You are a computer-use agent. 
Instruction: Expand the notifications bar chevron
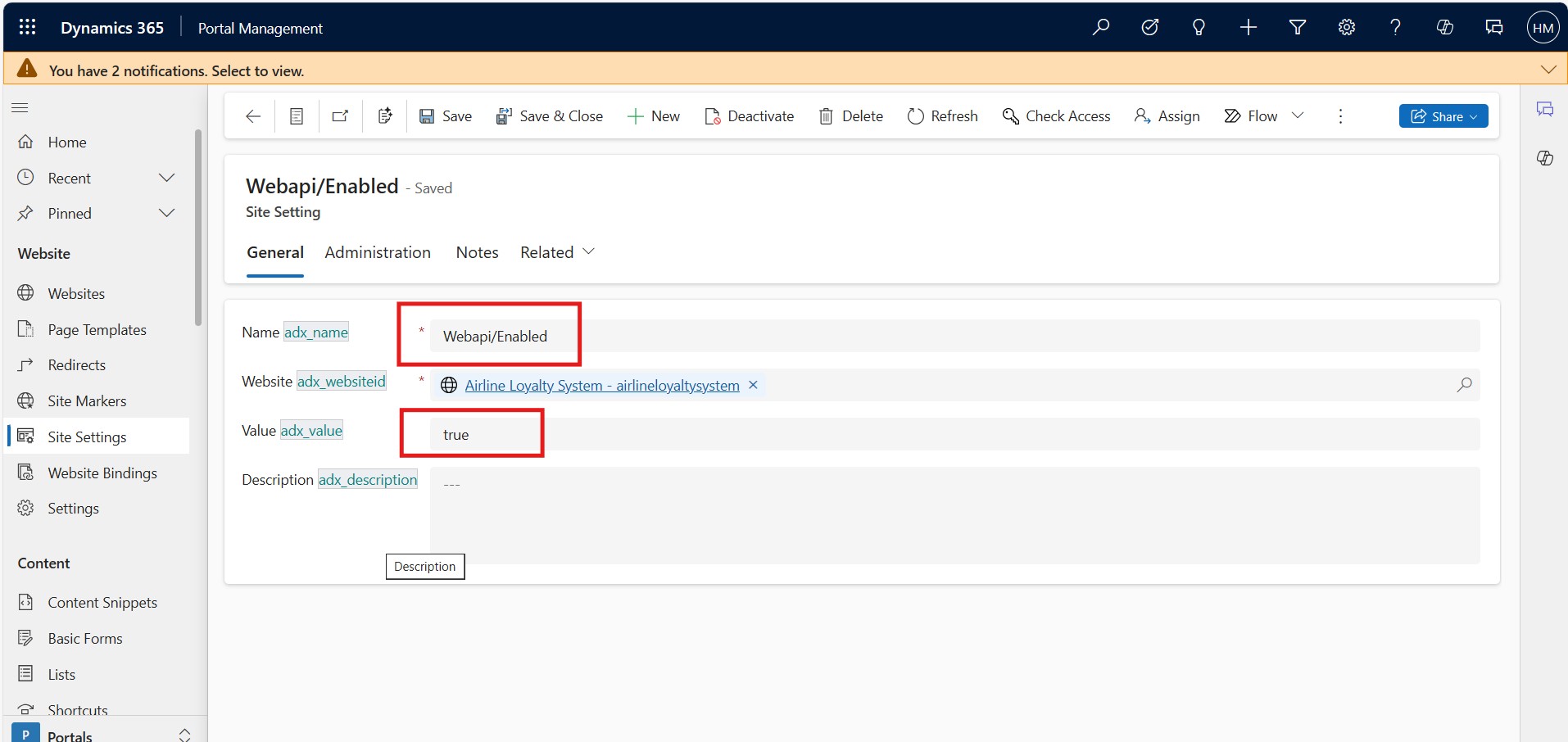pyautogui.click(x=1548, y=70)
